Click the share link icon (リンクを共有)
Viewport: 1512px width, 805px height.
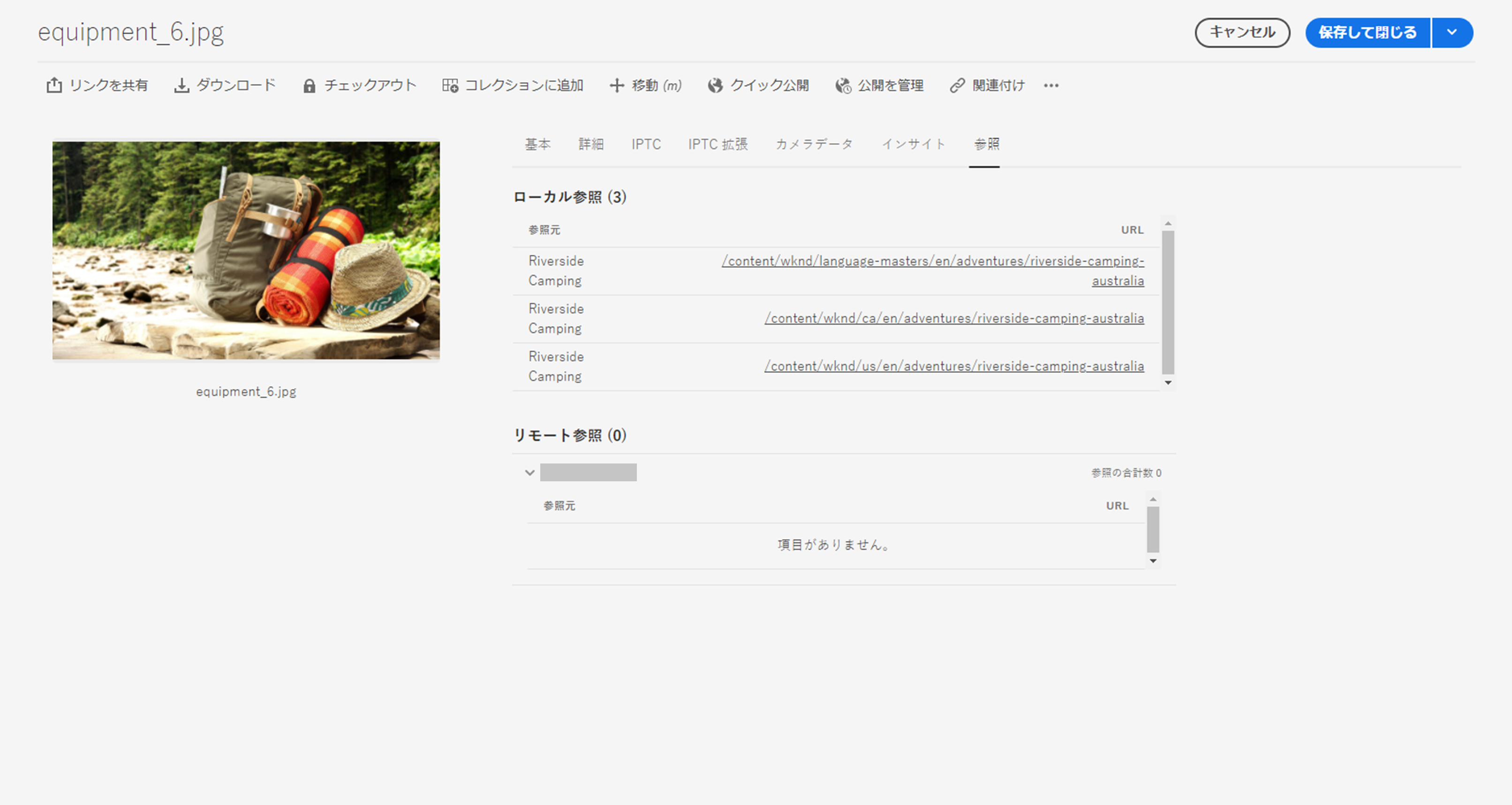[54, 86]
